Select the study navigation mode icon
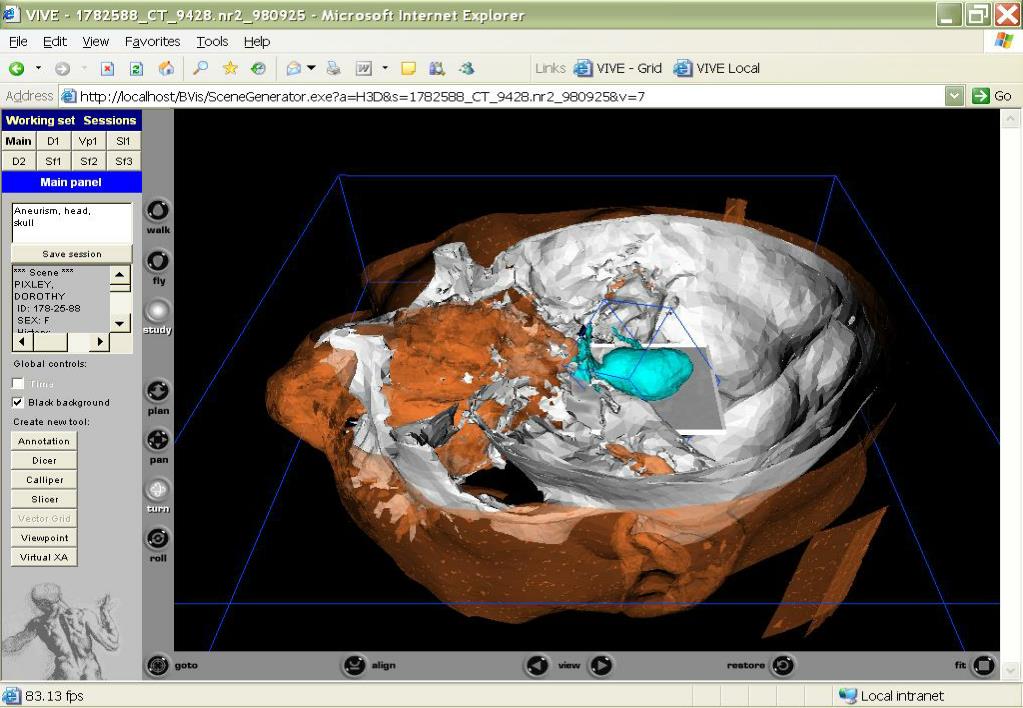 click(157, 311)
